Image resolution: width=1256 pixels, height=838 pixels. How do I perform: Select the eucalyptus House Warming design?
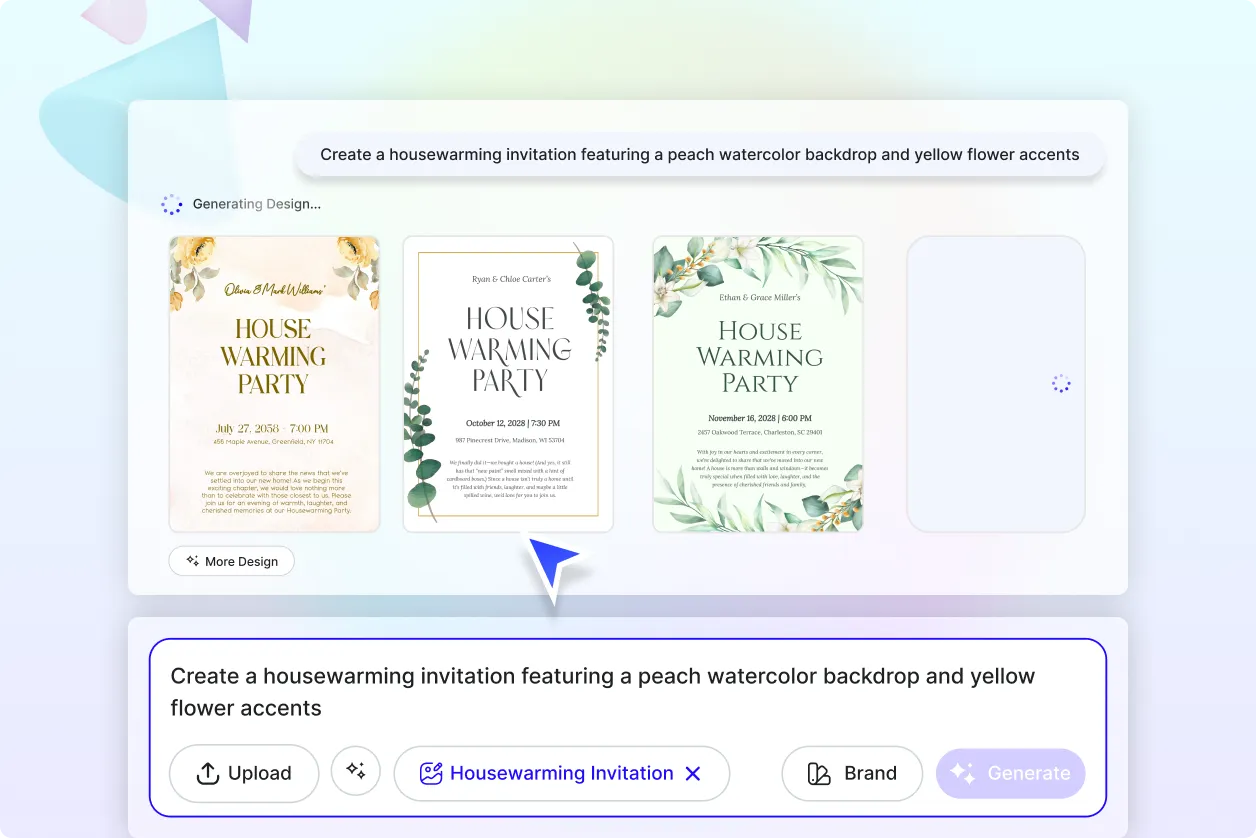click(508, 383)
